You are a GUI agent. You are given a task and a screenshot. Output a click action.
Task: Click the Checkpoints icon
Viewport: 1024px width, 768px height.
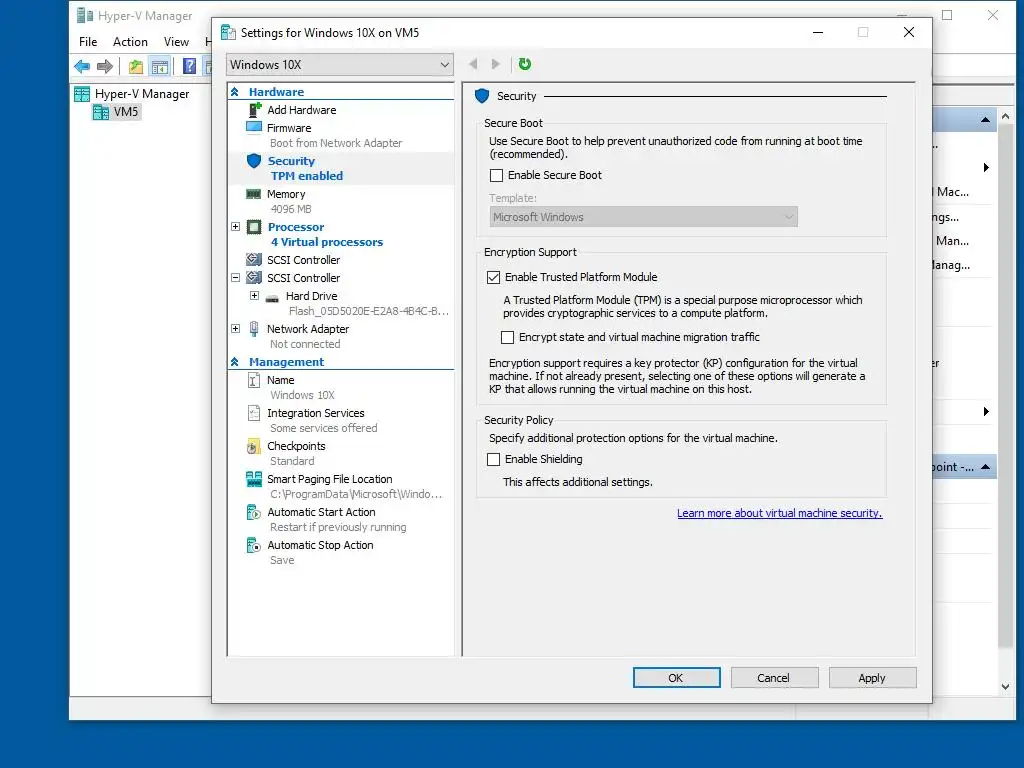(253, 447)
